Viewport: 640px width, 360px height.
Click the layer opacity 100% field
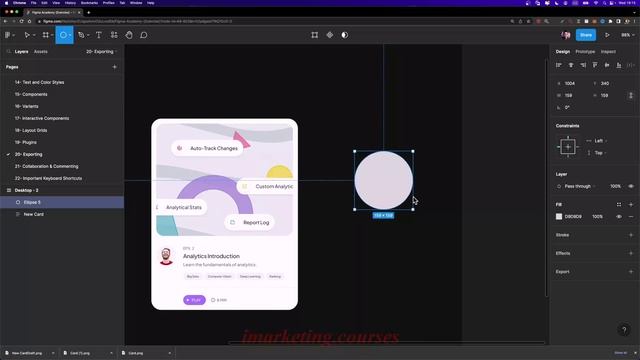(616, 186)
